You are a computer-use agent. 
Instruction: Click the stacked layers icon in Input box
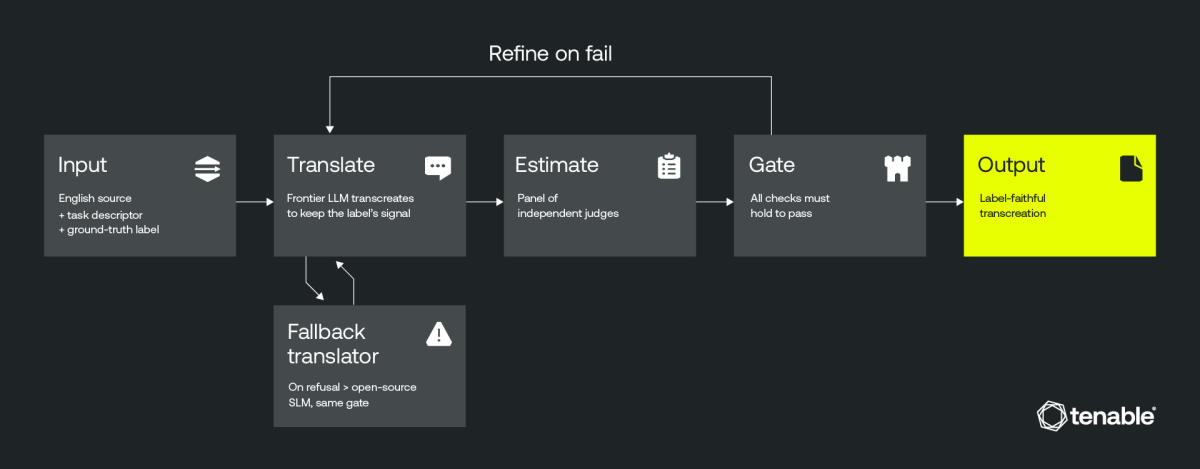tap(207, 169)
